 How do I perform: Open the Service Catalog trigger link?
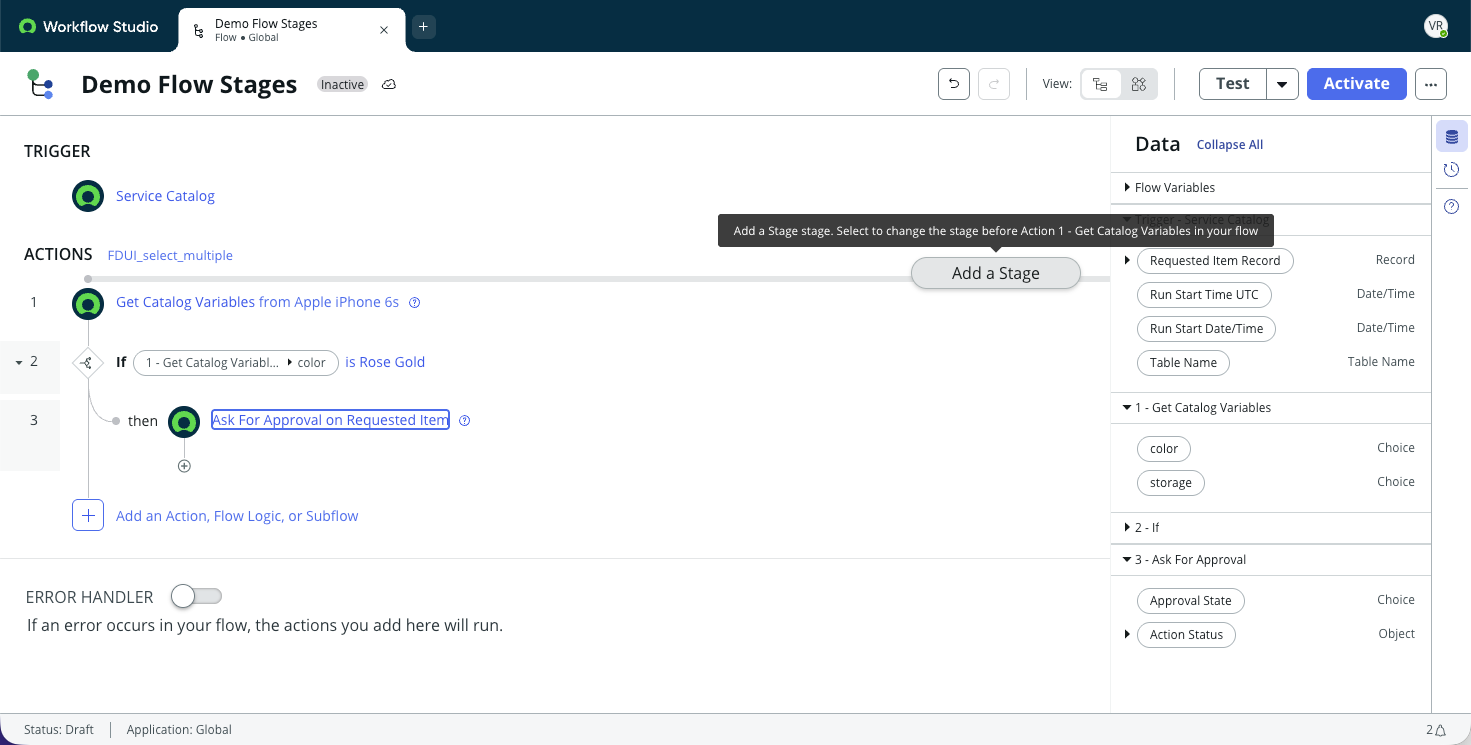(x=165, y=196)
